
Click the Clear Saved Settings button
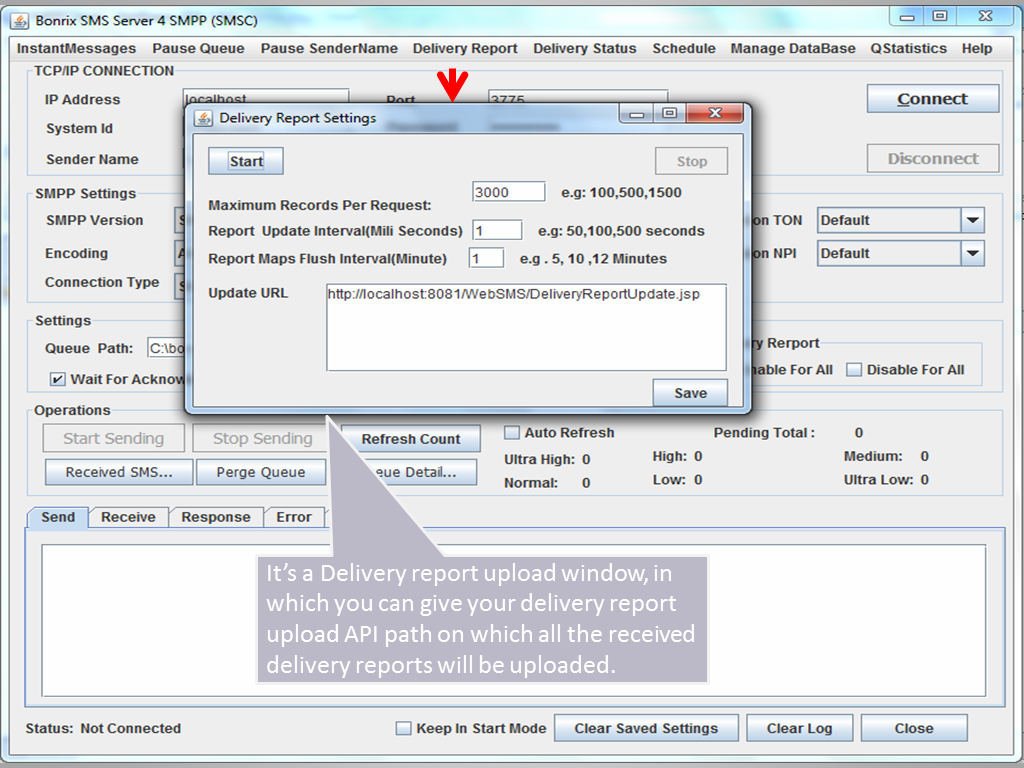(x=646, y=728)
